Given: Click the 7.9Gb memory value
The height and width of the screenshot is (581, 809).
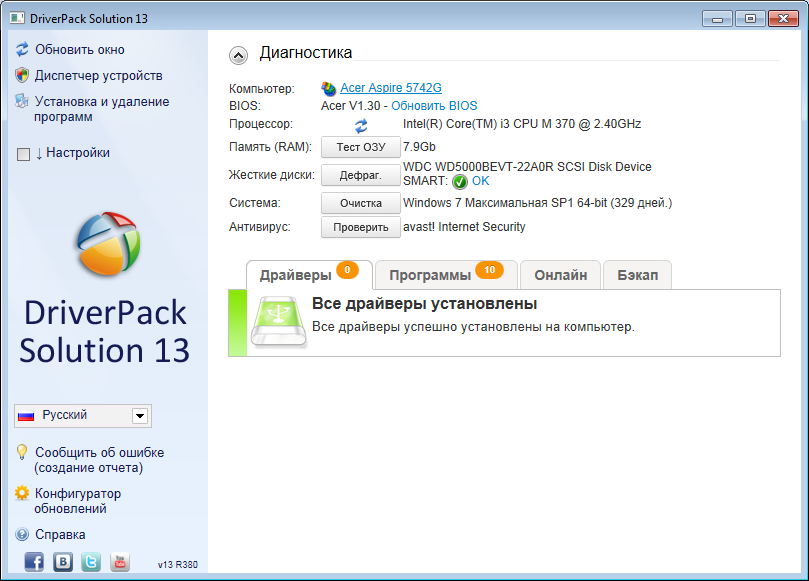Looking at the screenshot, I should 419,147.
